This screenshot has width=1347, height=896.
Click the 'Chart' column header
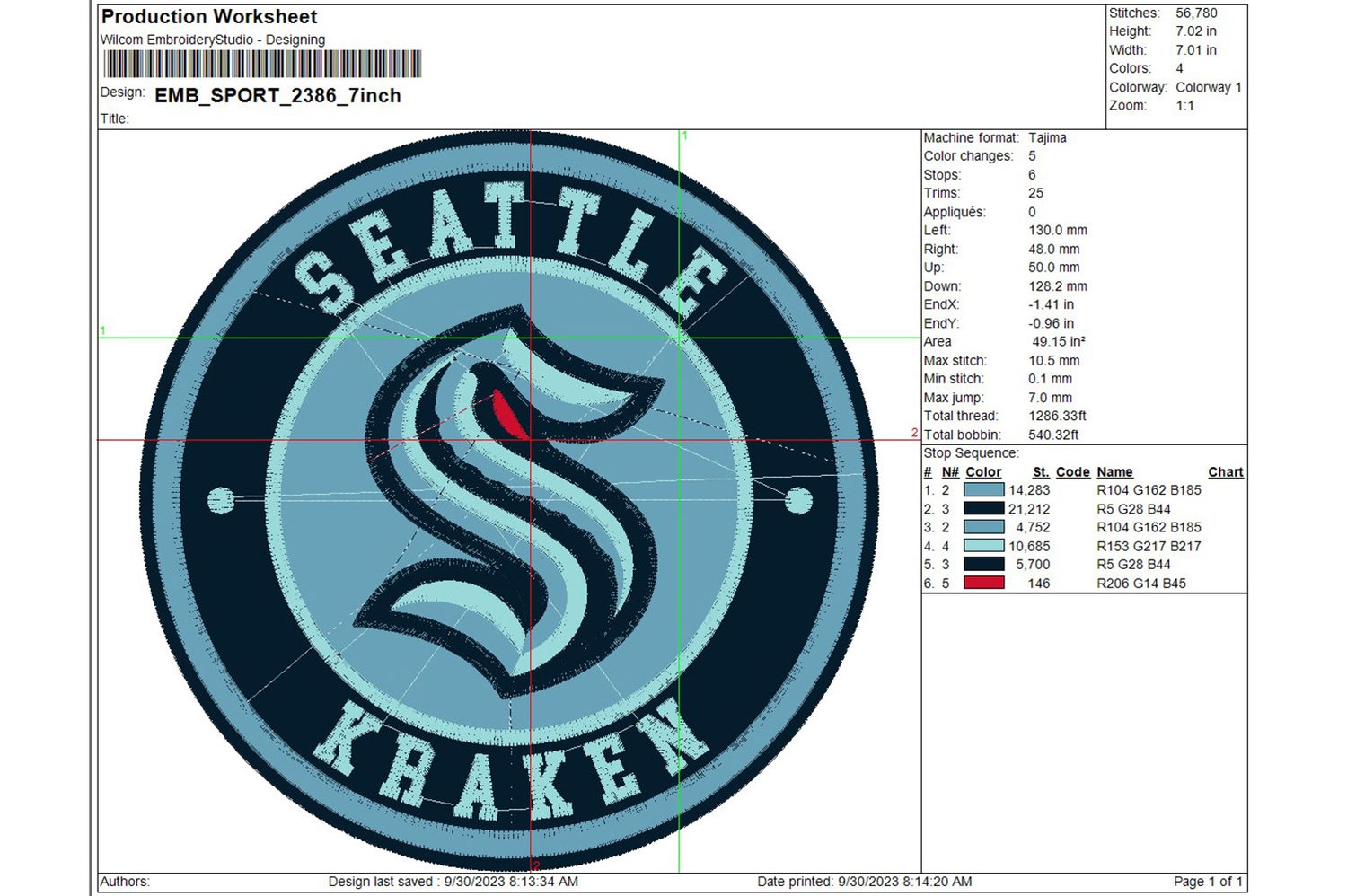coord(1226,472)
